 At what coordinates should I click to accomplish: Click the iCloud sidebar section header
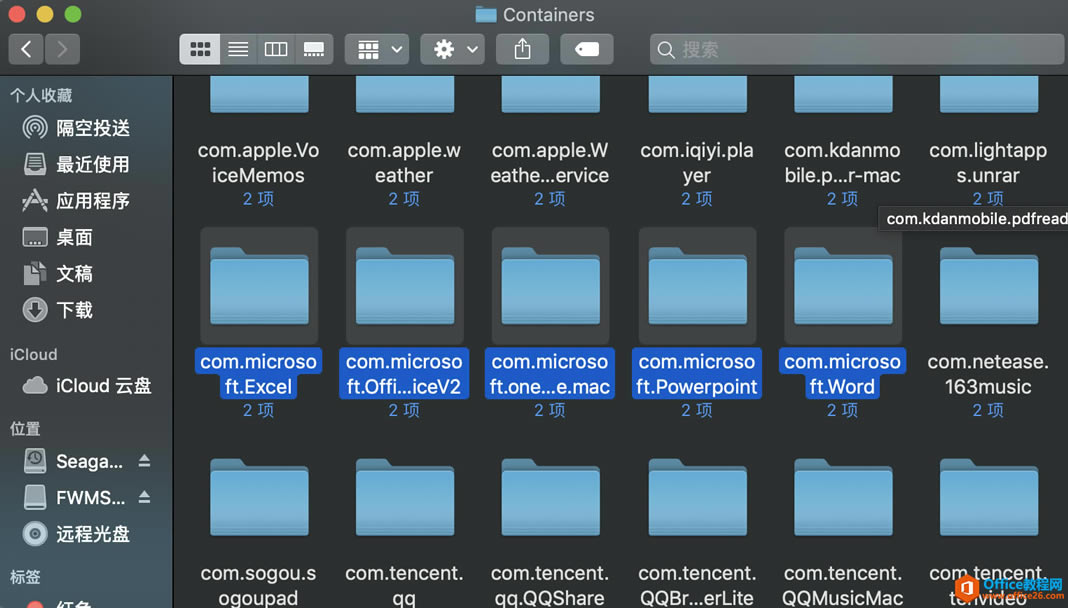coord(33,354)
